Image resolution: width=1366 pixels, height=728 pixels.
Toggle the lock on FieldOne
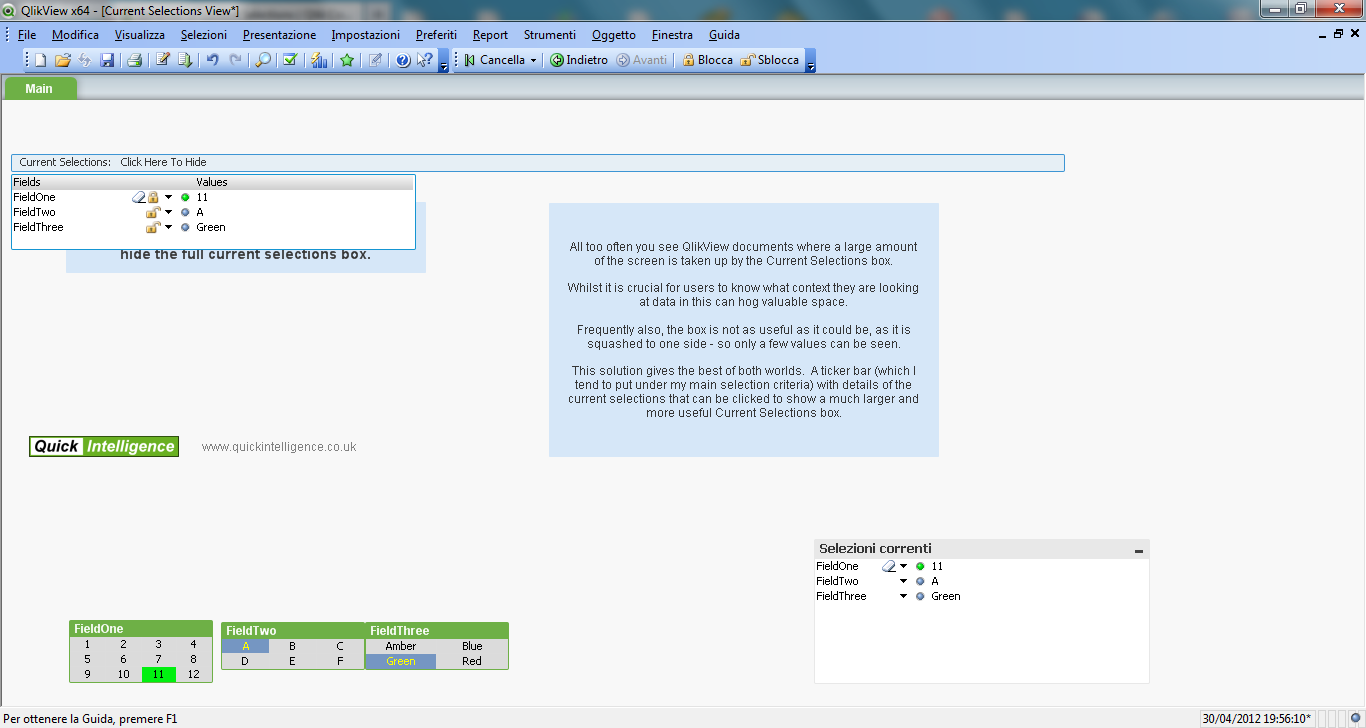154,197
